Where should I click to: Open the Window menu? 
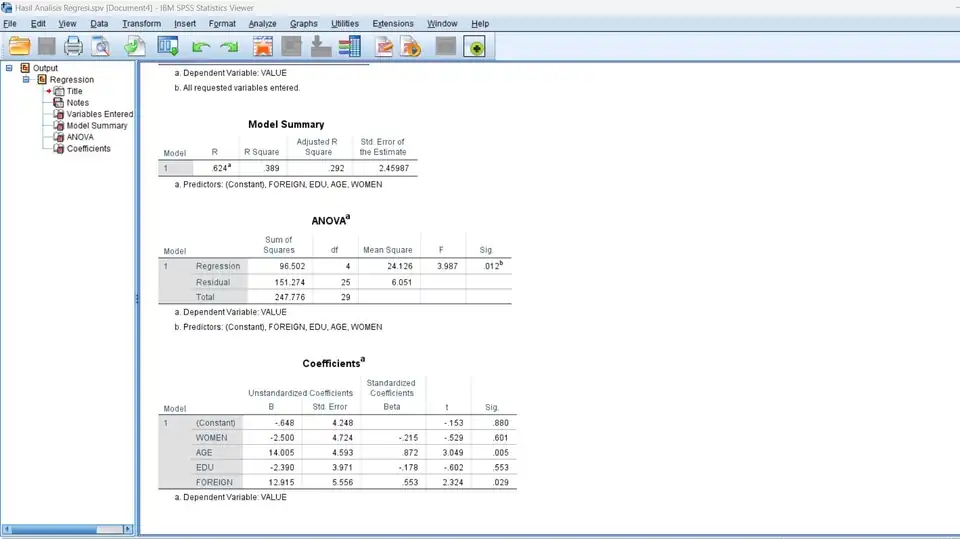(442, 23)
